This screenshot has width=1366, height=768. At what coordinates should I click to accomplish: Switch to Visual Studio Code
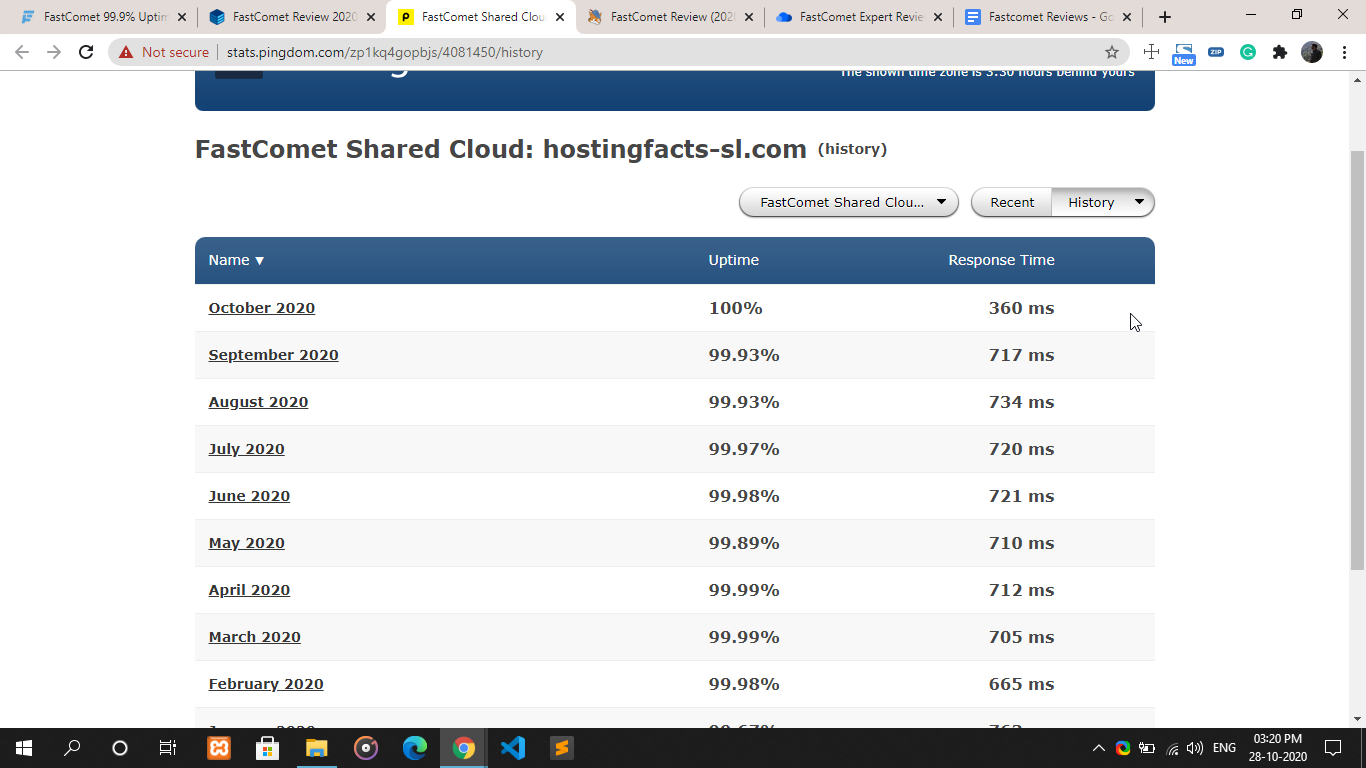click(513, 748)
